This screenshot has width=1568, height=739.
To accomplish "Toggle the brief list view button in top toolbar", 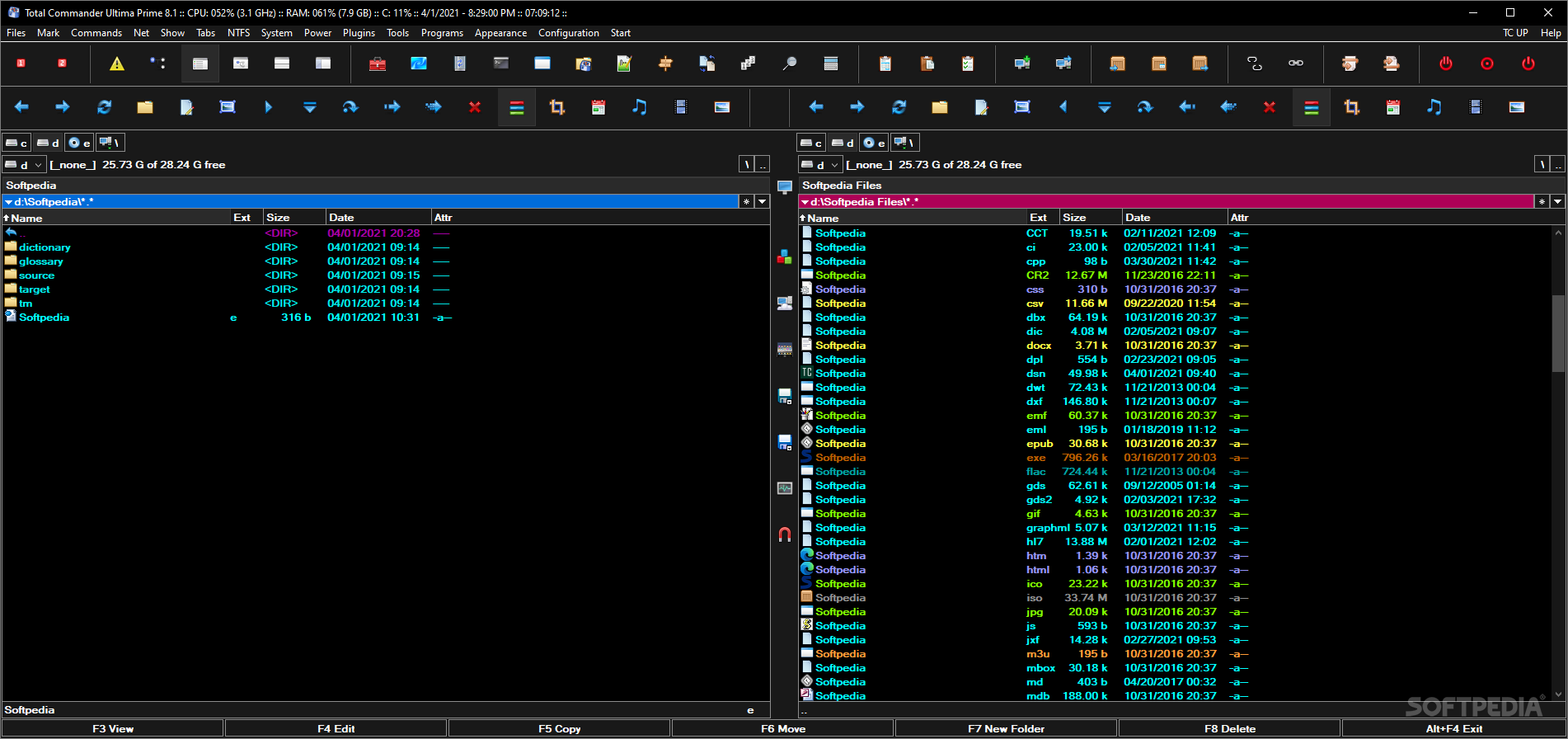I will (x=200, y=64).
